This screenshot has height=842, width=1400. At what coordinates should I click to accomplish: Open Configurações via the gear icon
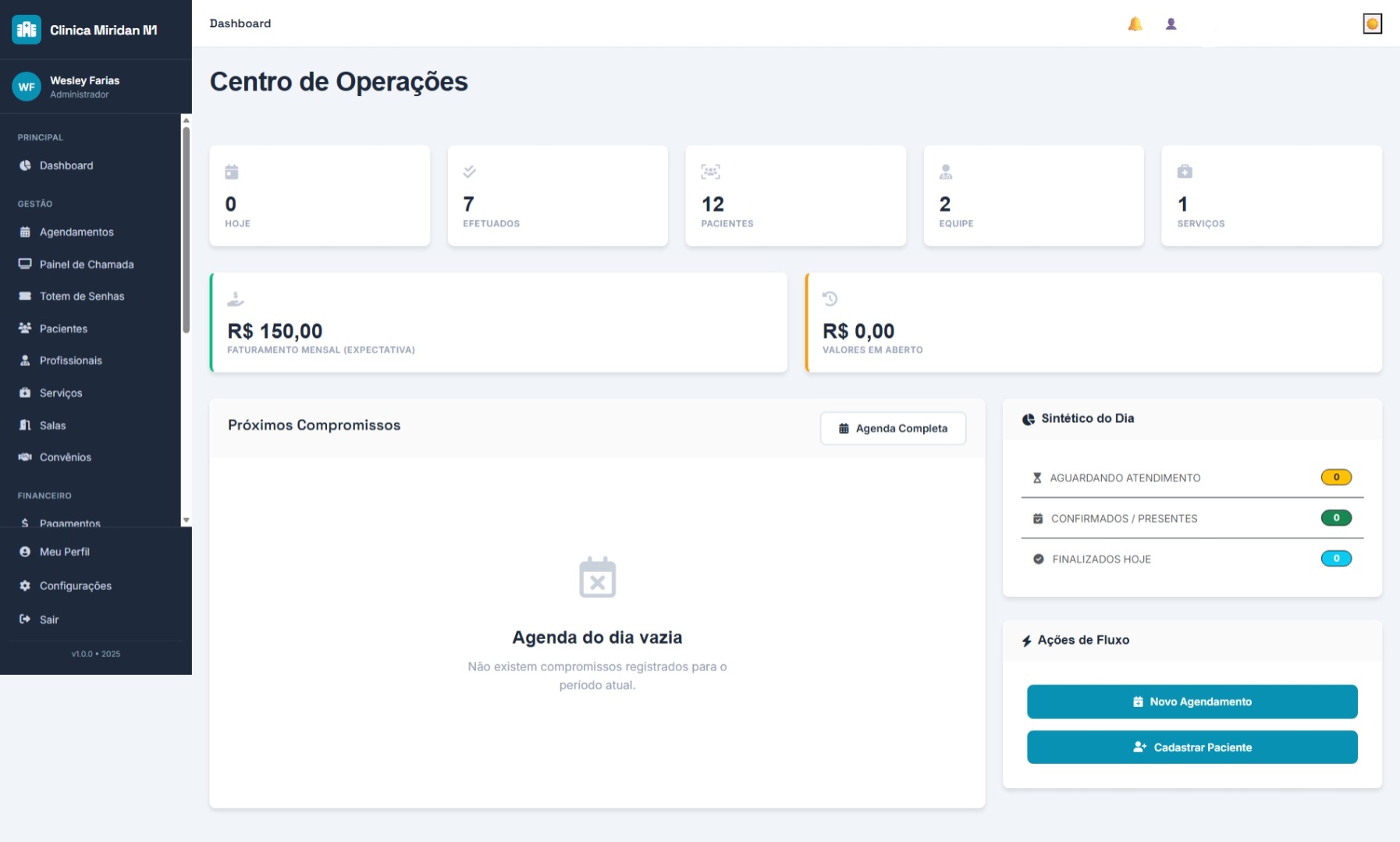coord(23,585)
